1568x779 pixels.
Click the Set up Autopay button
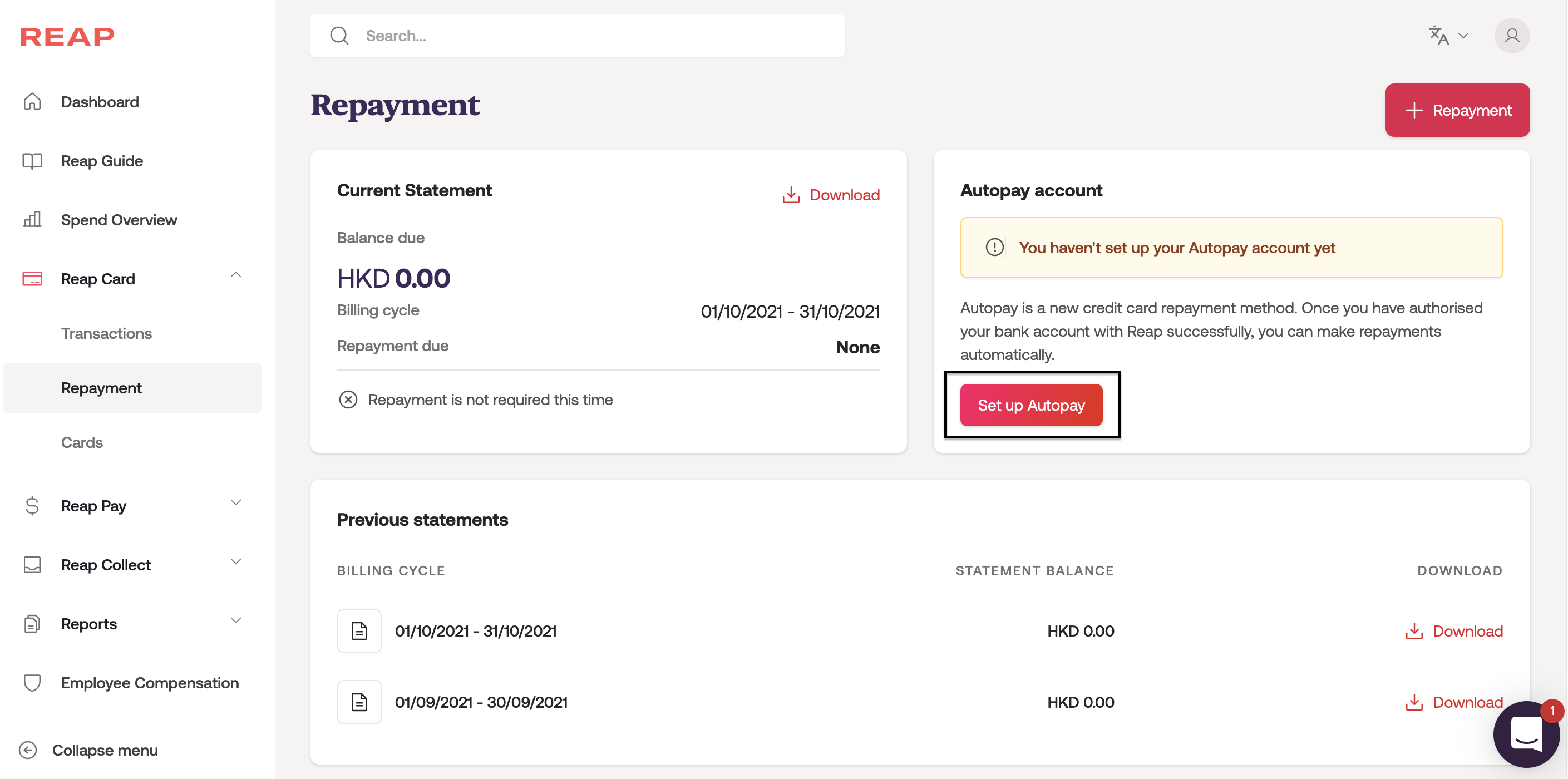click(1031, 405)
